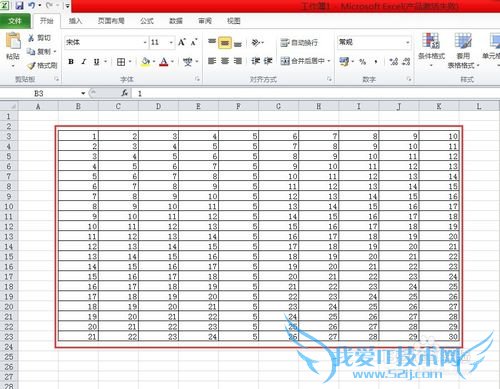Toggle Align Text Left
The height and width of the screenshot is (389, 500).
(x=212, y=61)
